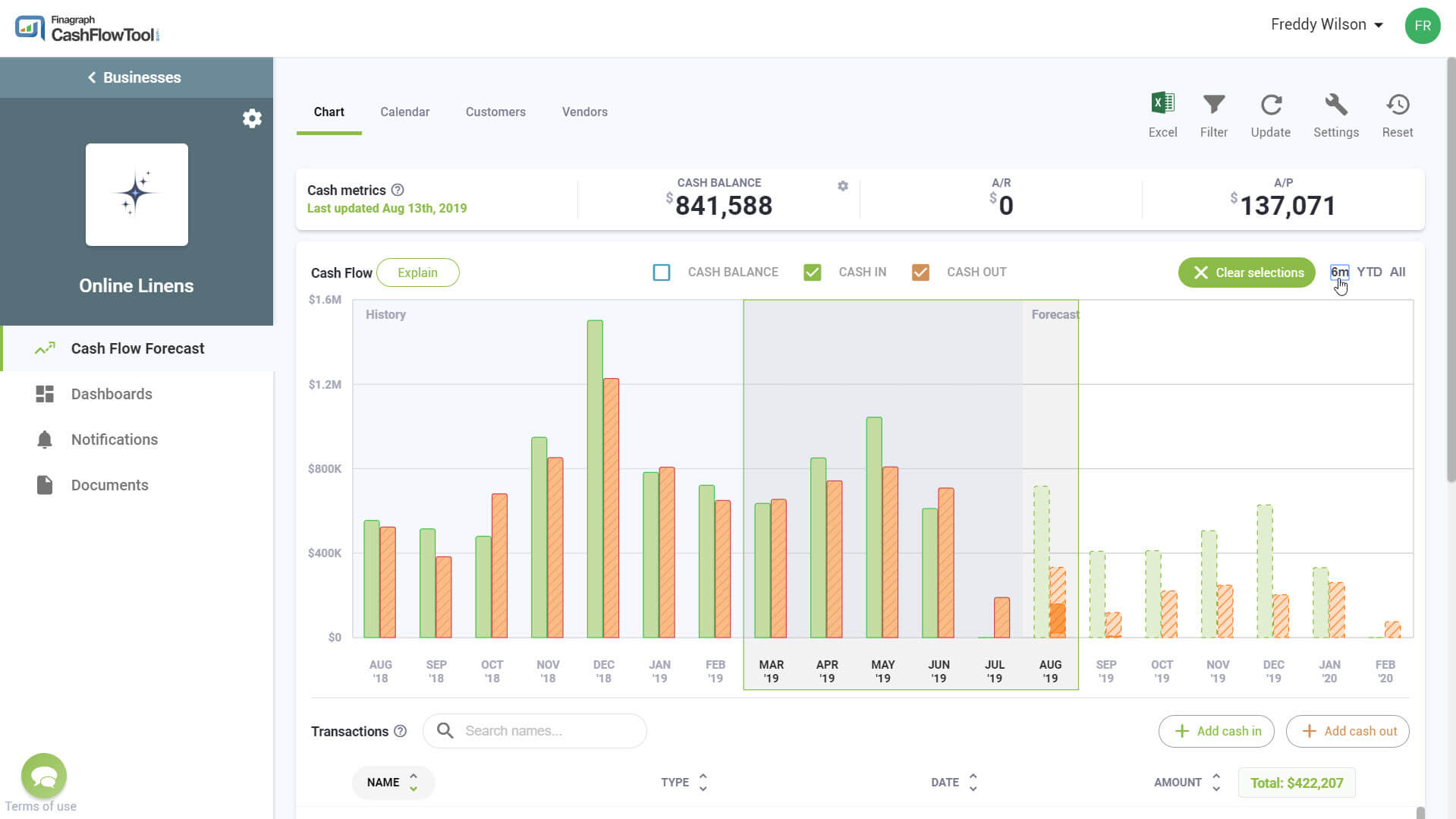Uncheck the Cash In checkbox
The image size is (1456, 819).
click(813, 272)
